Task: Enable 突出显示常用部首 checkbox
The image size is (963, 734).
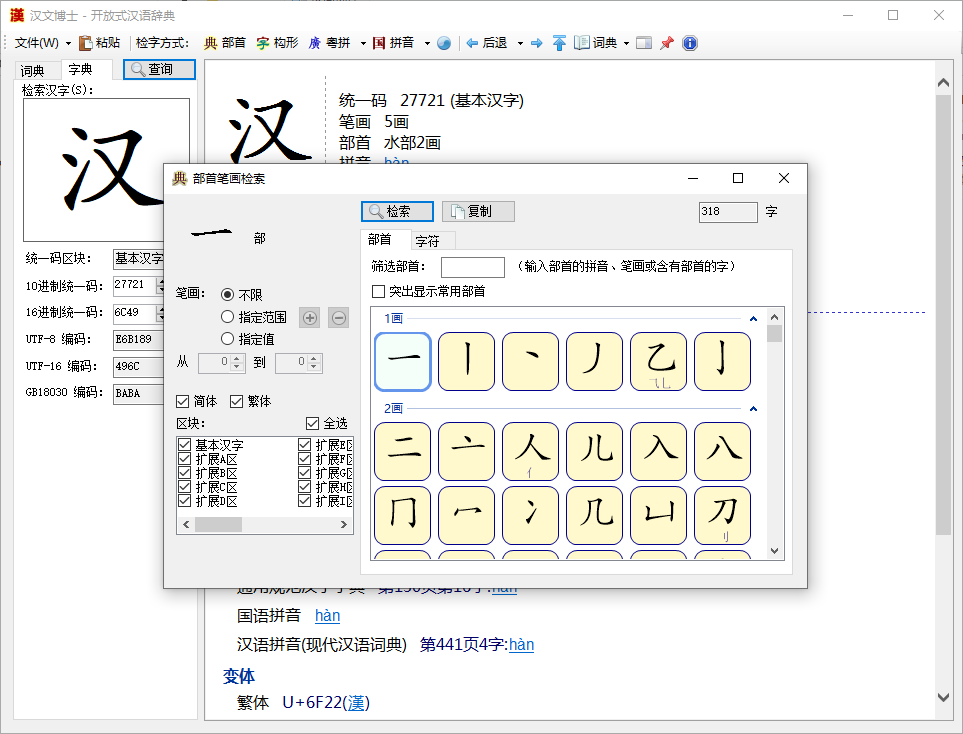Action: 379,292
